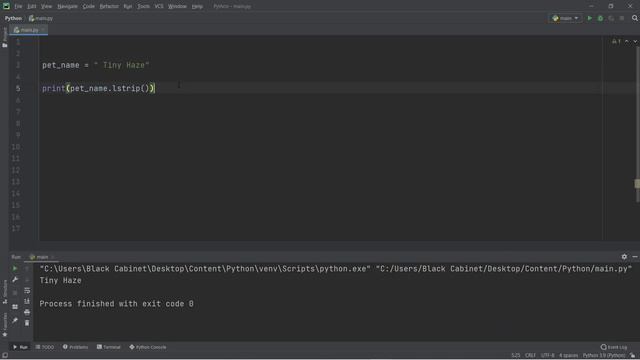
Task: Start debugging with the green bug icon
Action: point(600,18)
